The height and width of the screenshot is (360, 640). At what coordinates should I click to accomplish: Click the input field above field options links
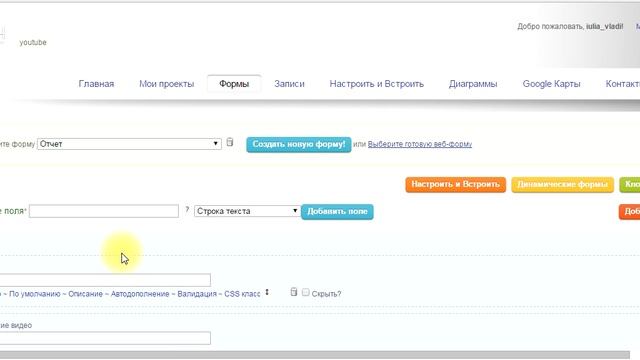tap(105, 280)
